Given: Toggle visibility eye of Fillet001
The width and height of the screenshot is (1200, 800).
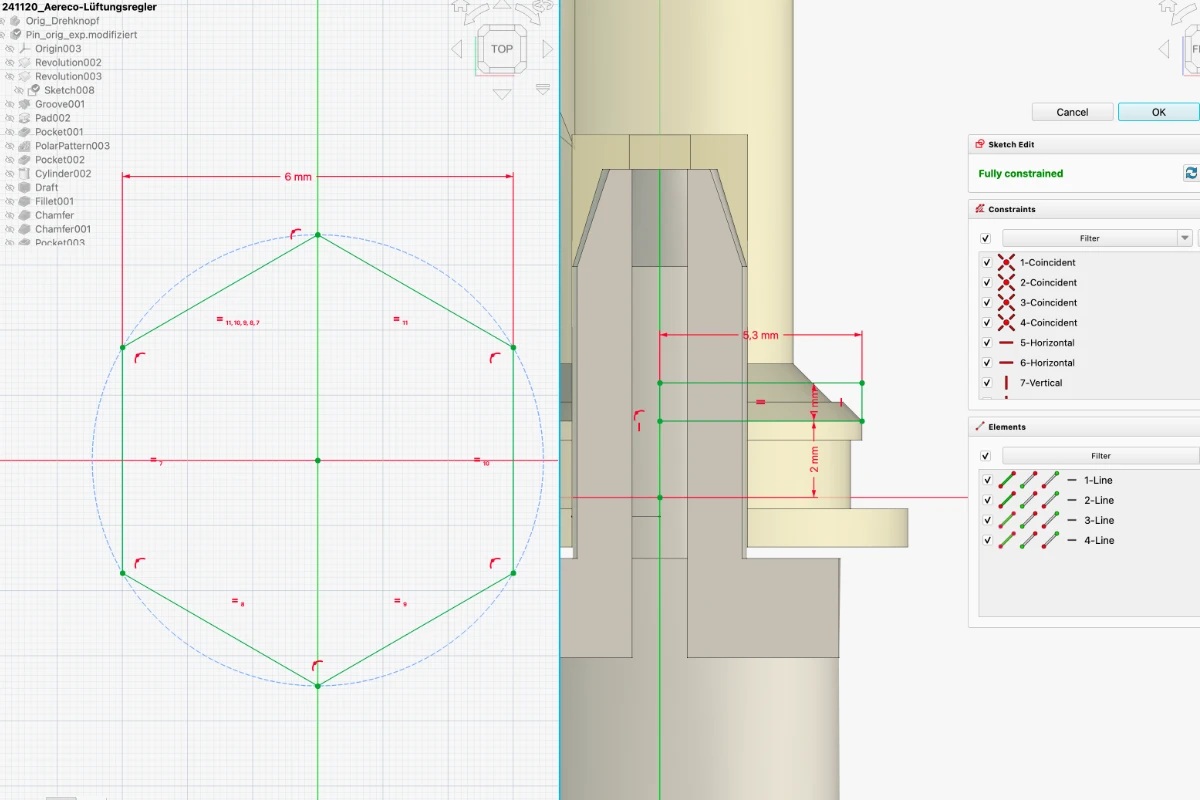Looking at the screenshot, I should (x=9, y=201).
